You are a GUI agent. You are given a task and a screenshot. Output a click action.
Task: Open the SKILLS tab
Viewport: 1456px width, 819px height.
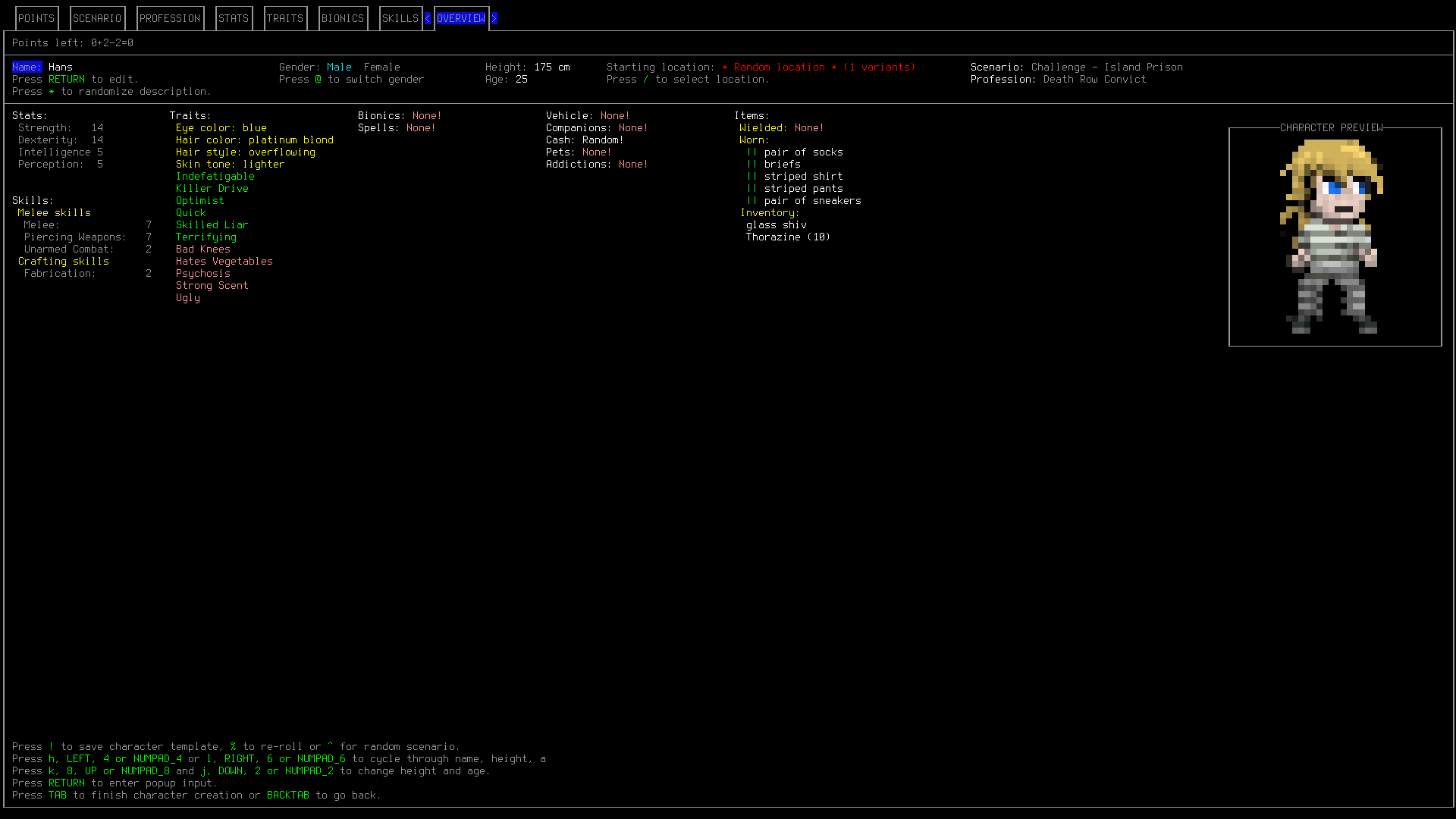400,18
